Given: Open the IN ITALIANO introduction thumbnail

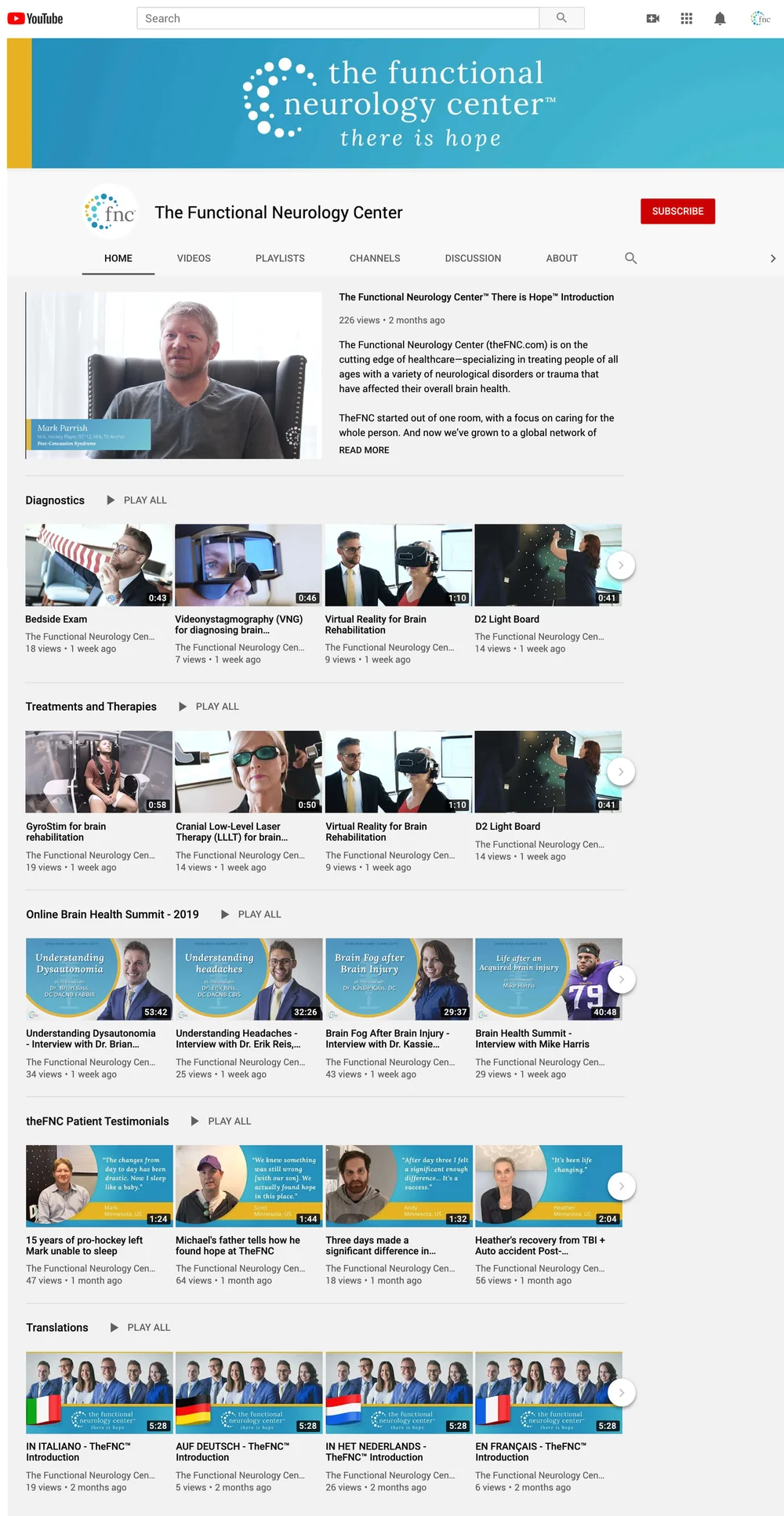Looking at the screenshot, I should pyautogui.click(x=99, y=1393).
